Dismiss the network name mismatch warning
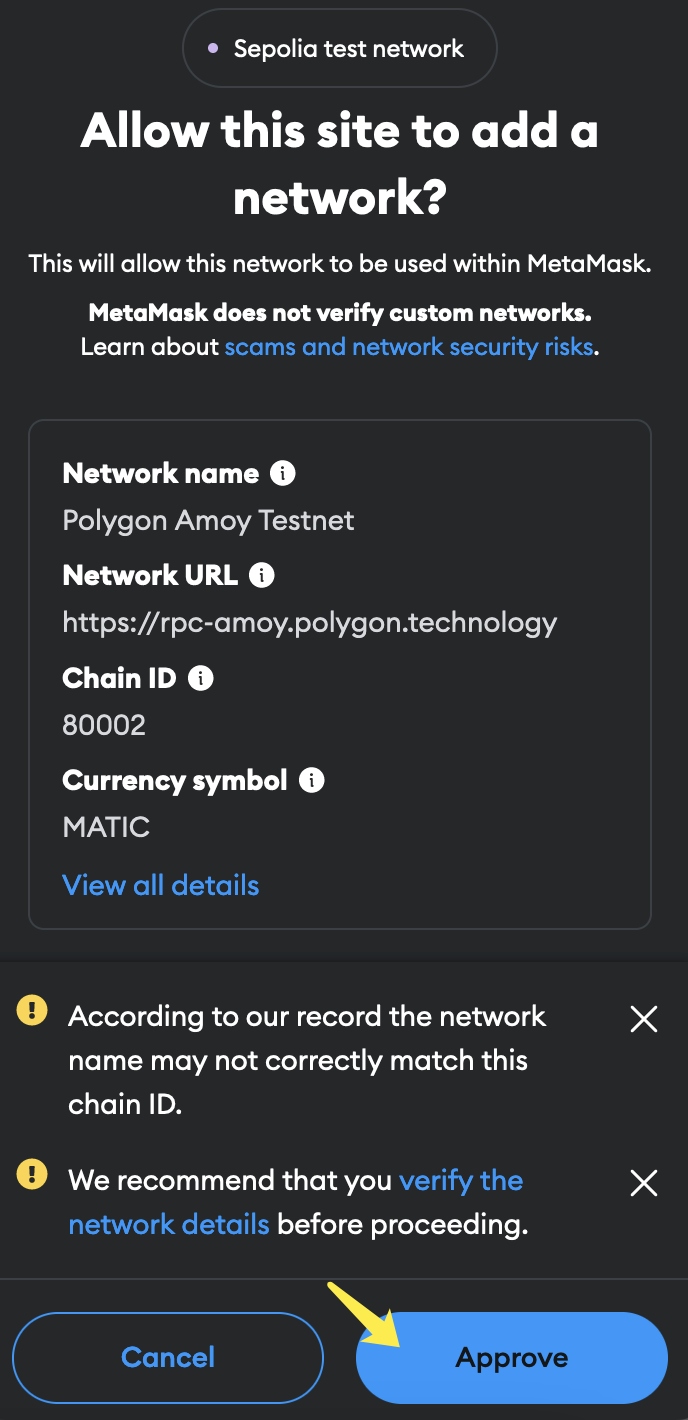This screenshot has width=688, height=1420. (x=644, y=1019)
